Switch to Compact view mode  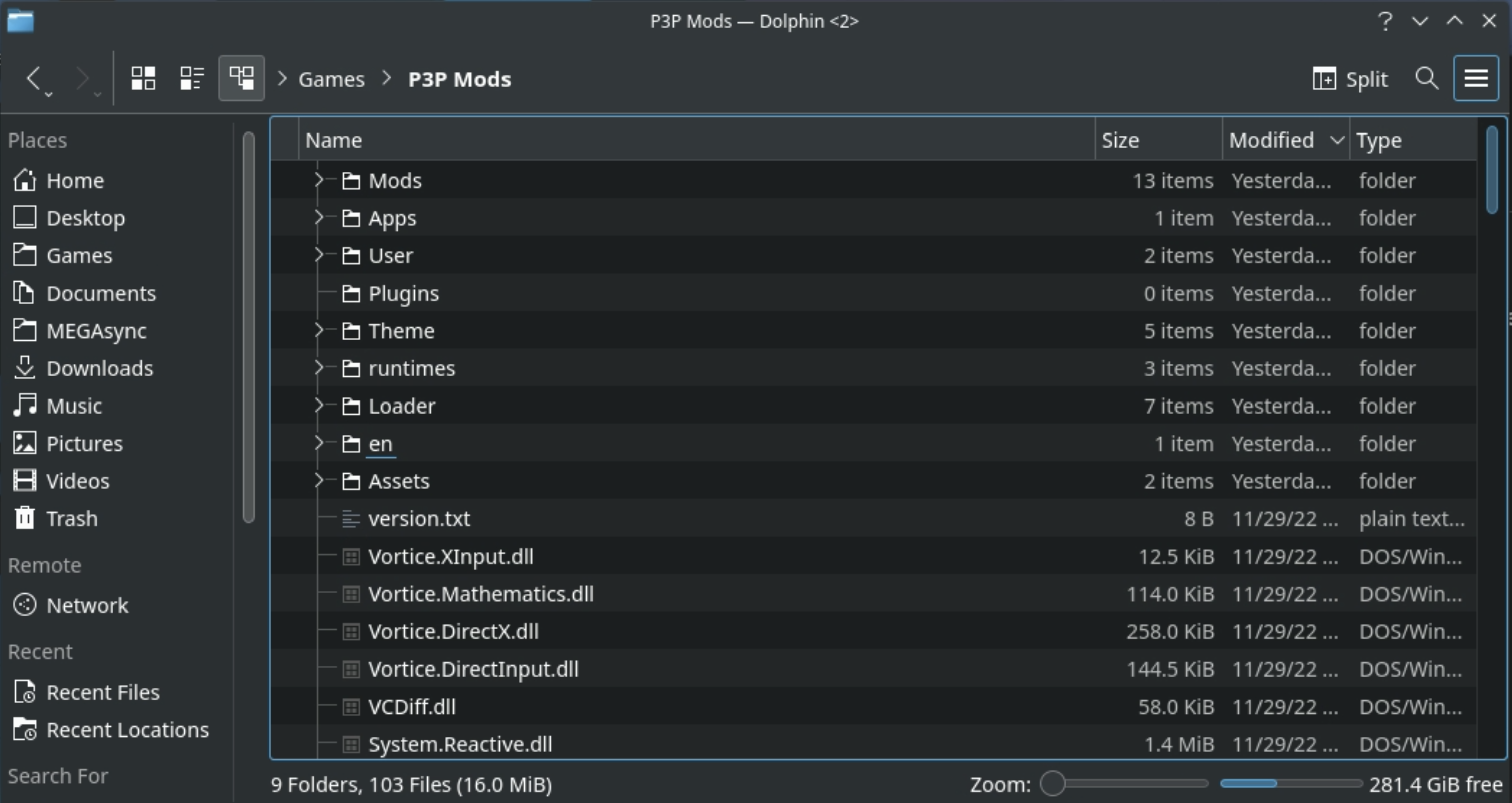coord(191,78)
